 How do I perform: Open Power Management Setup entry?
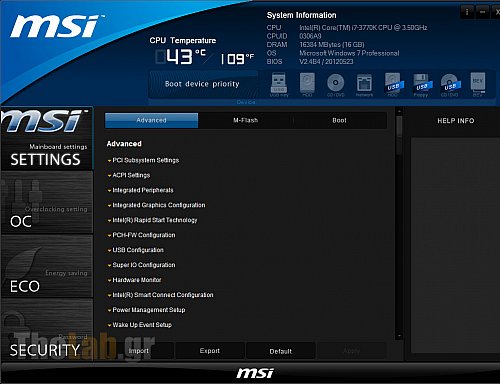[x=146, y=310]
